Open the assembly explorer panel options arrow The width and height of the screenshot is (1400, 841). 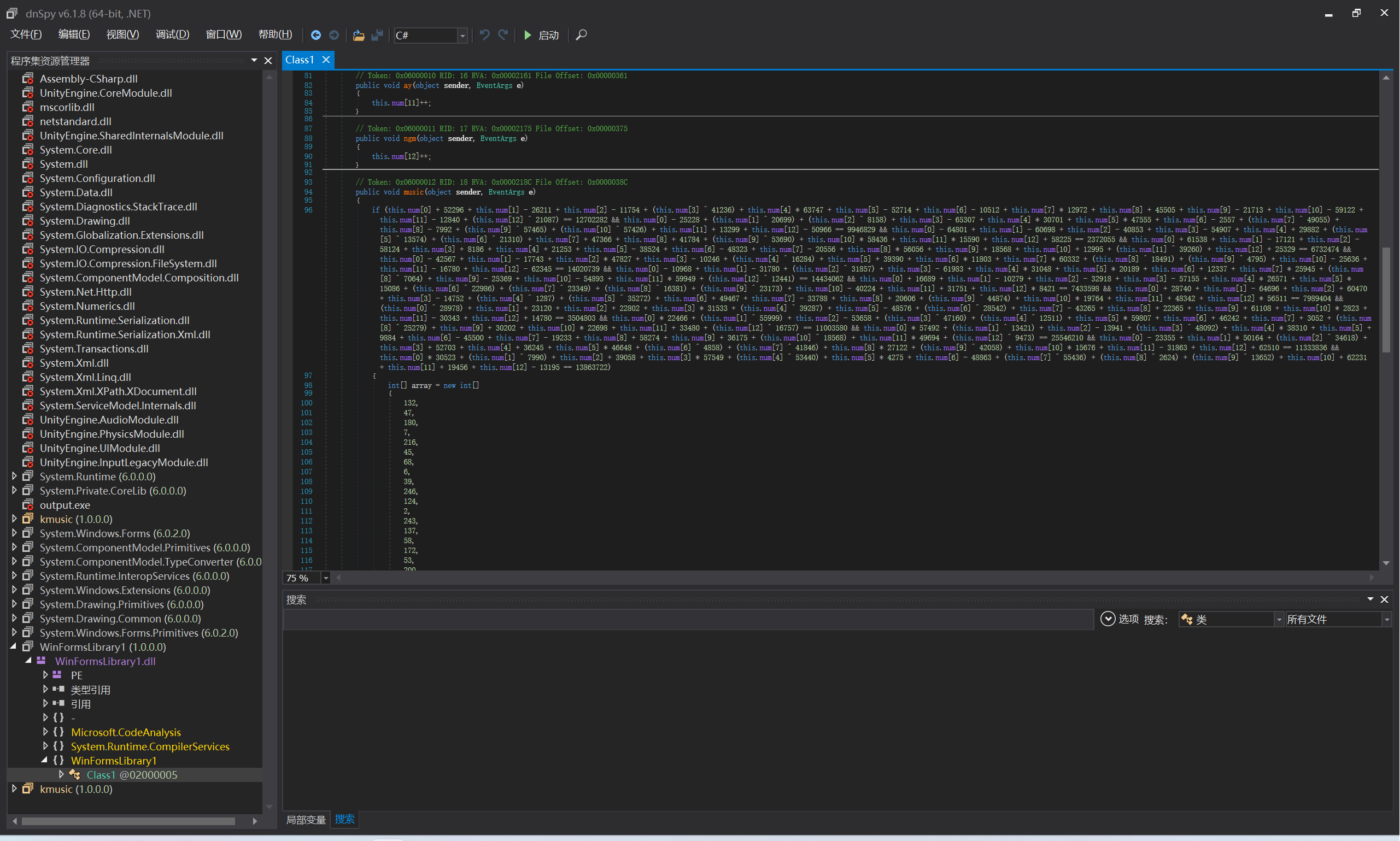pyautogui.click(x=254, y=60)
